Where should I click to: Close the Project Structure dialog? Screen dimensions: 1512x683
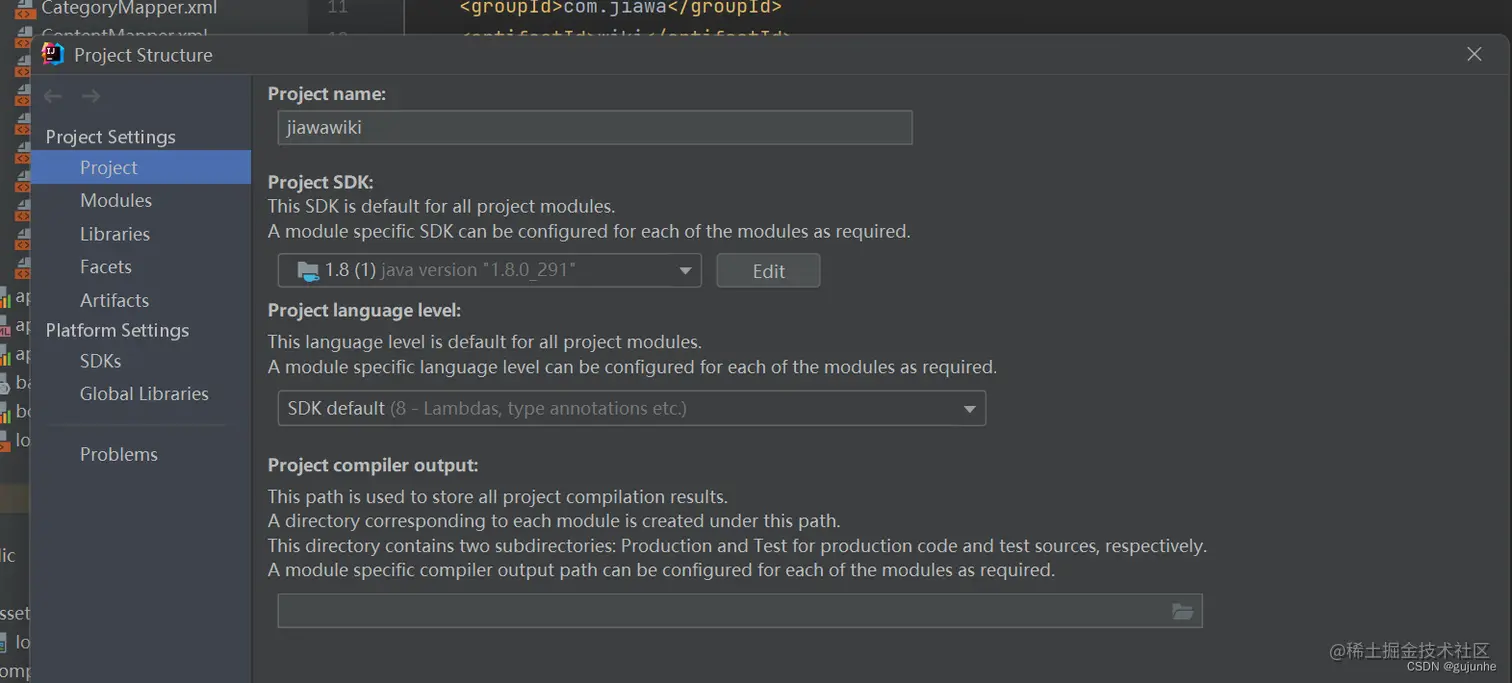1474,54
